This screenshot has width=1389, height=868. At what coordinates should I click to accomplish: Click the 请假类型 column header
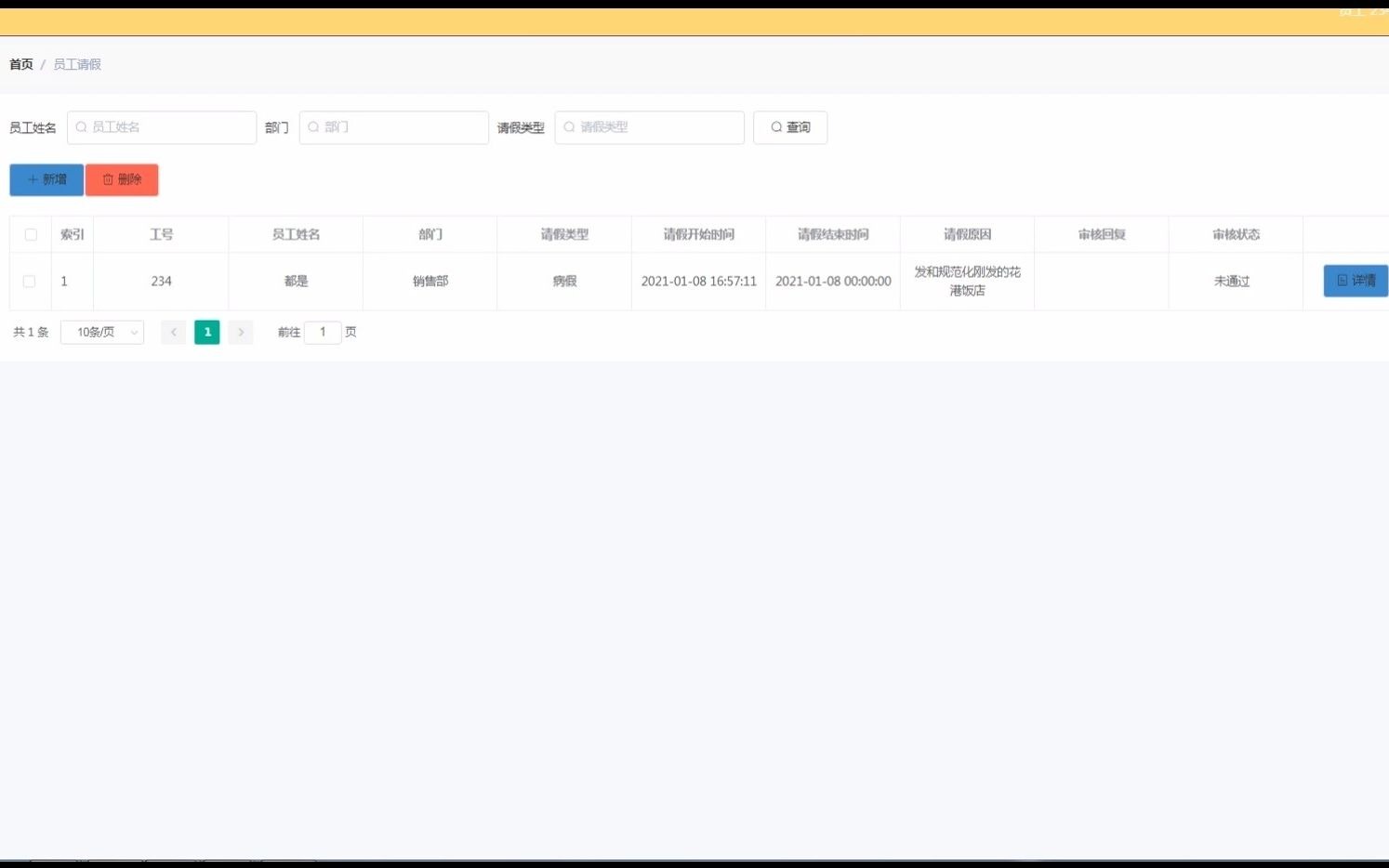tap(564, 234)
